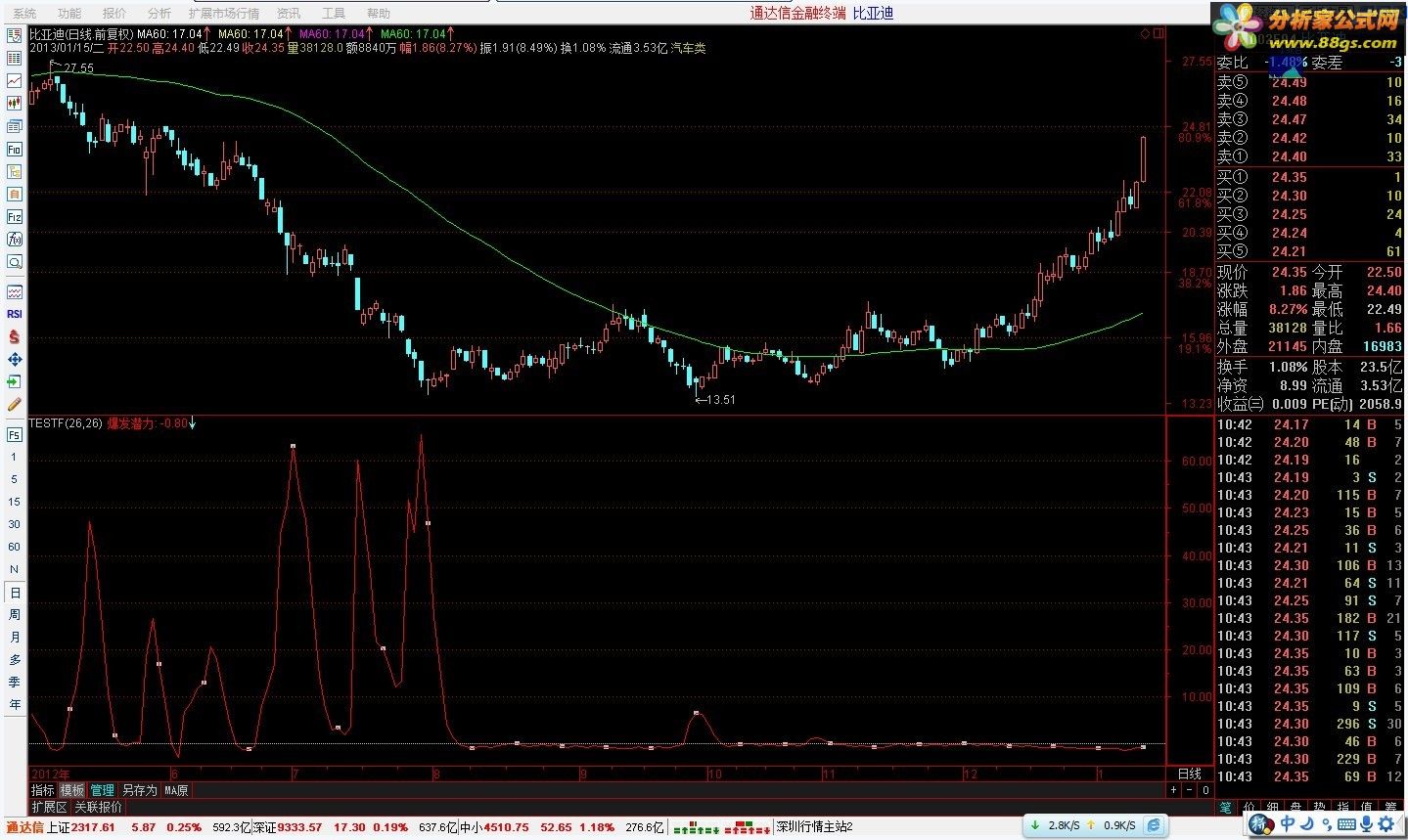Open the 工具 menu

pyautogui.click(x=334, y=14)
